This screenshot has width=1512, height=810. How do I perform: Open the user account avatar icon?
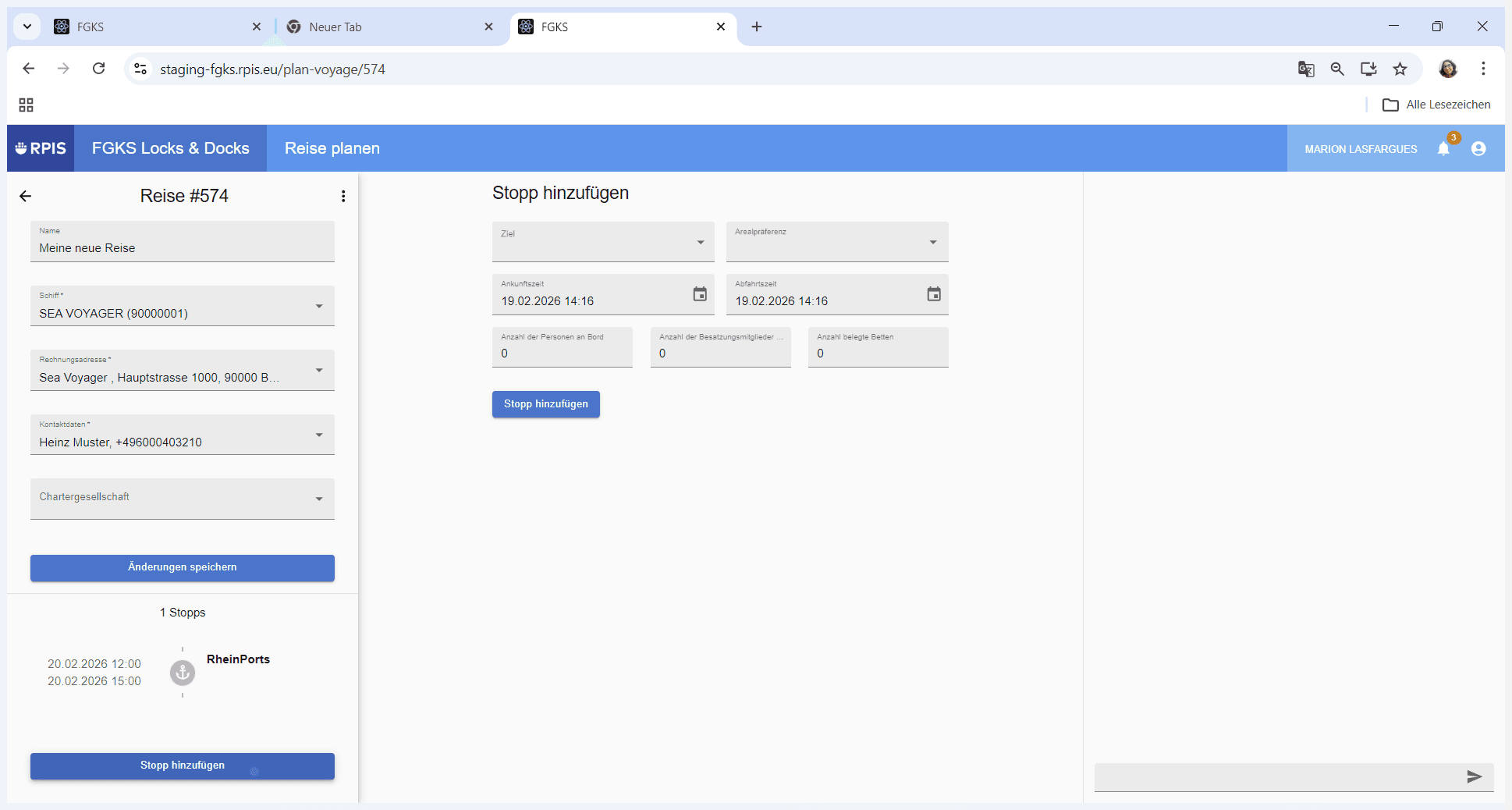pyautogui.click(x=1478, y=148)
